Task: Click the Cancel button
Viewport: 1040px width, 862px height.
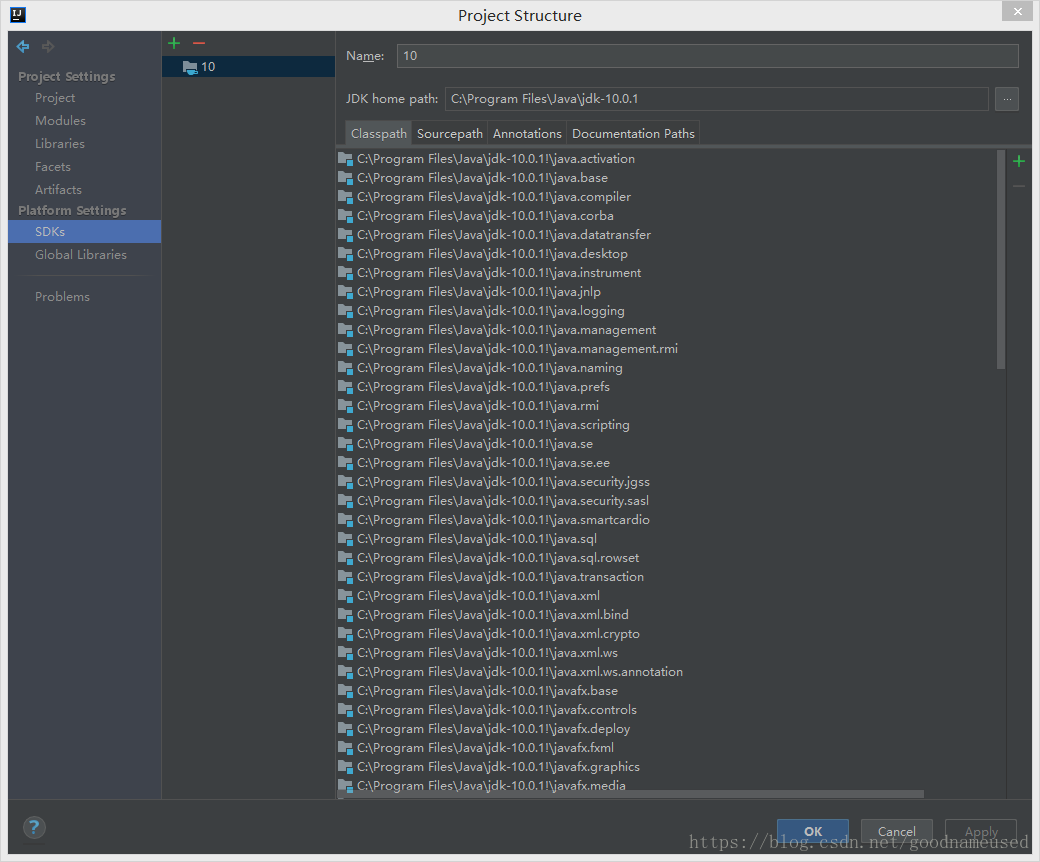Action: (897, 831)
